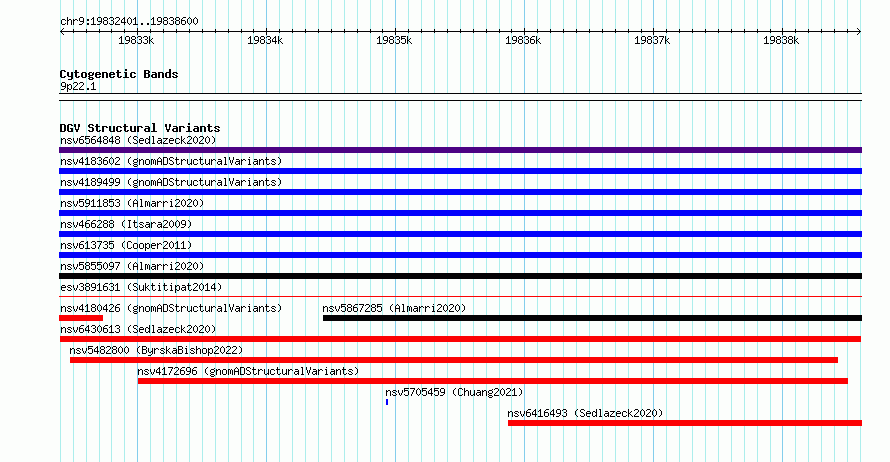The height and width of the screenshot is (462, 890).
Task: Click the right arrow end of ruler
Action: pos(859,31)
